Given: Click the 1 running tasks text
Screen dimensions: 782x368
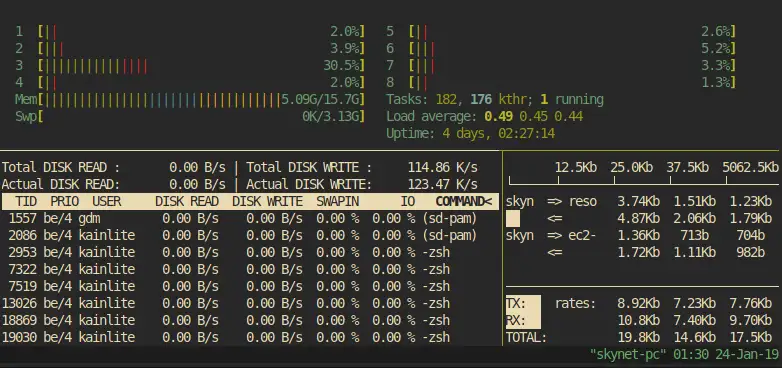Looking at the screenshot, I should click(572, 100).
